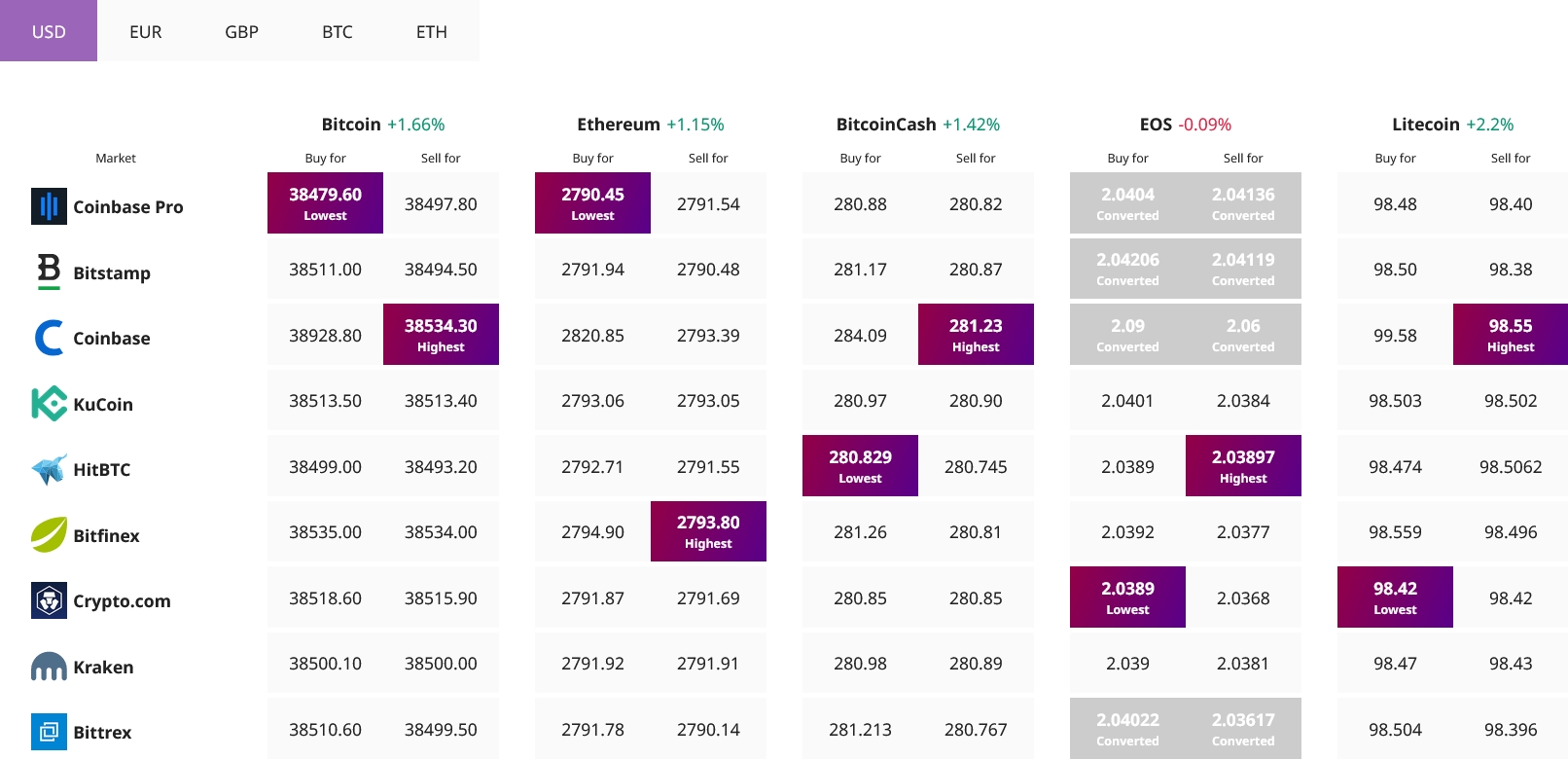
Task: Open the Crypto.com market link
Action: [x=122, y=601]
